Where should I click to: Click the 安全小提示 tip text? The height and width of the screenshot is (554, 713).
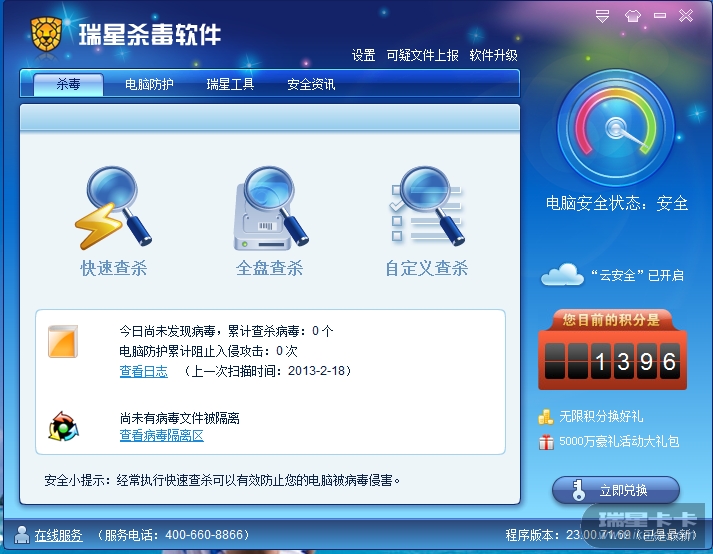(x=222, y=480)
